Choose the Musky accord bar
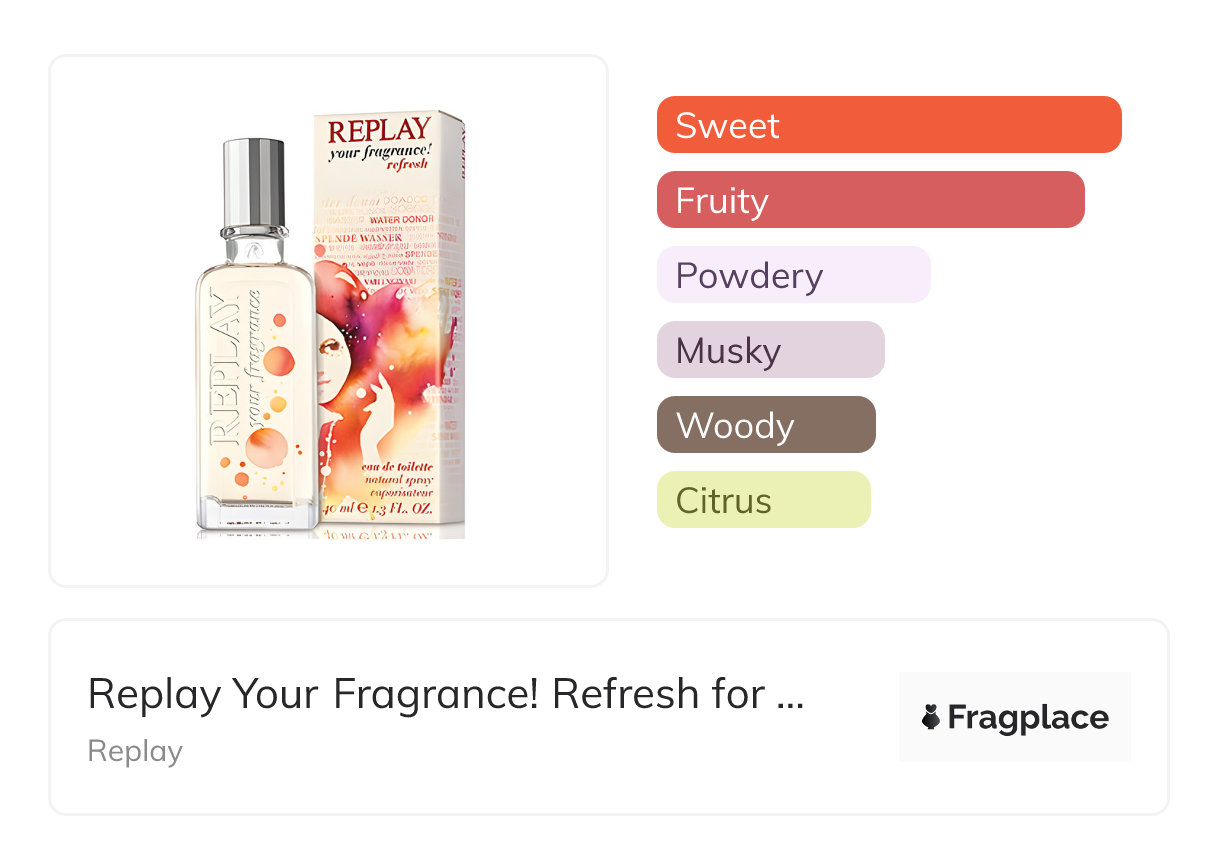The width and height of the screenshot is (1218, 864). [770, 350]
